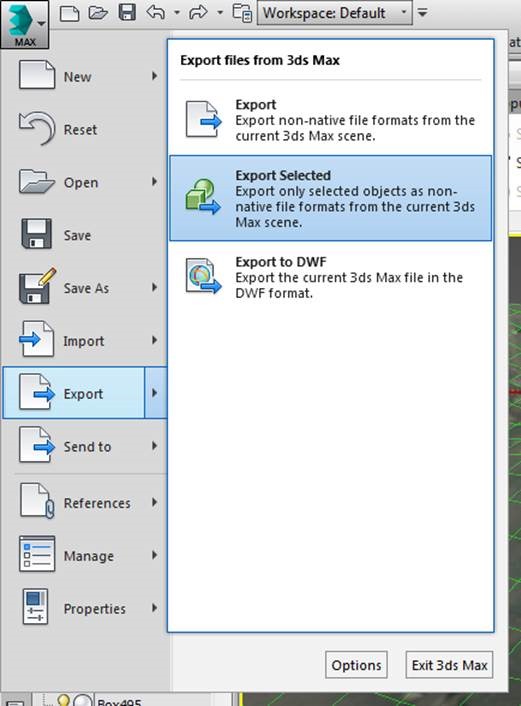Image resolution: width=521 pixels, height=706 pixels.
Task: Click the New Scene toolbar icon
Action: pos(69,13)
